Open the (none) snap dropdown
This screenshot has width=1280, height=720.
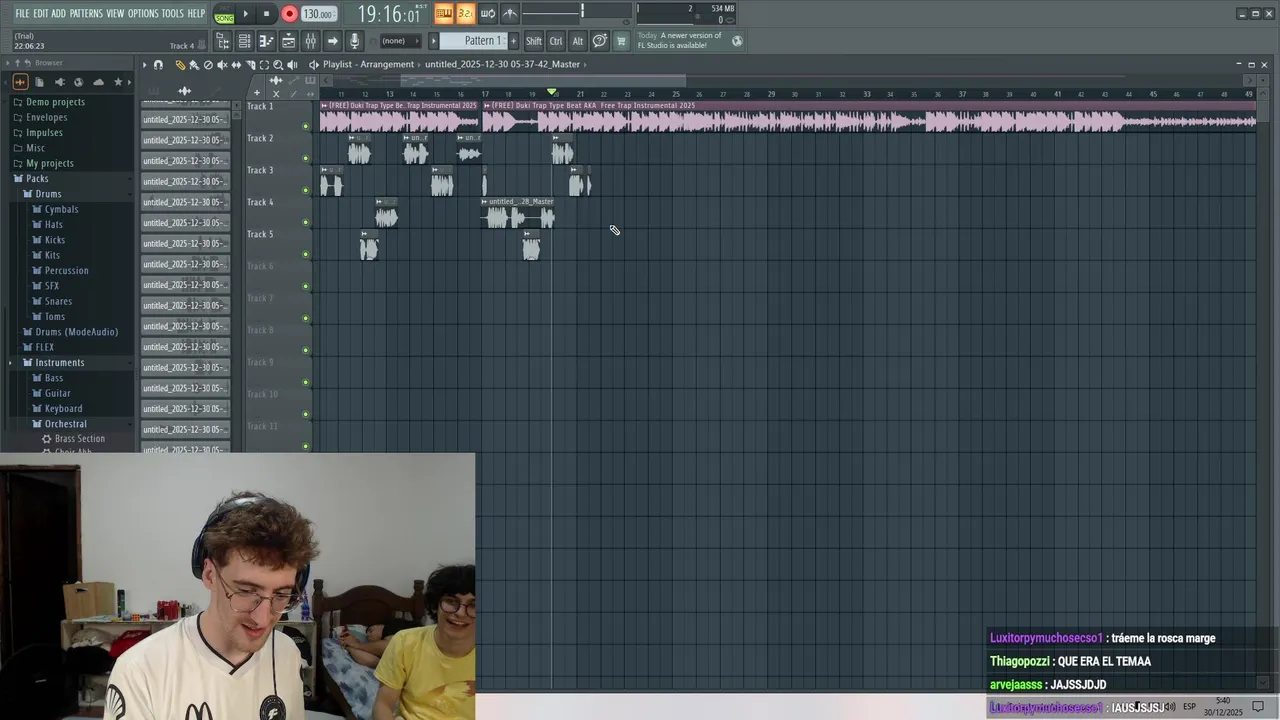[x=400, y=41]
